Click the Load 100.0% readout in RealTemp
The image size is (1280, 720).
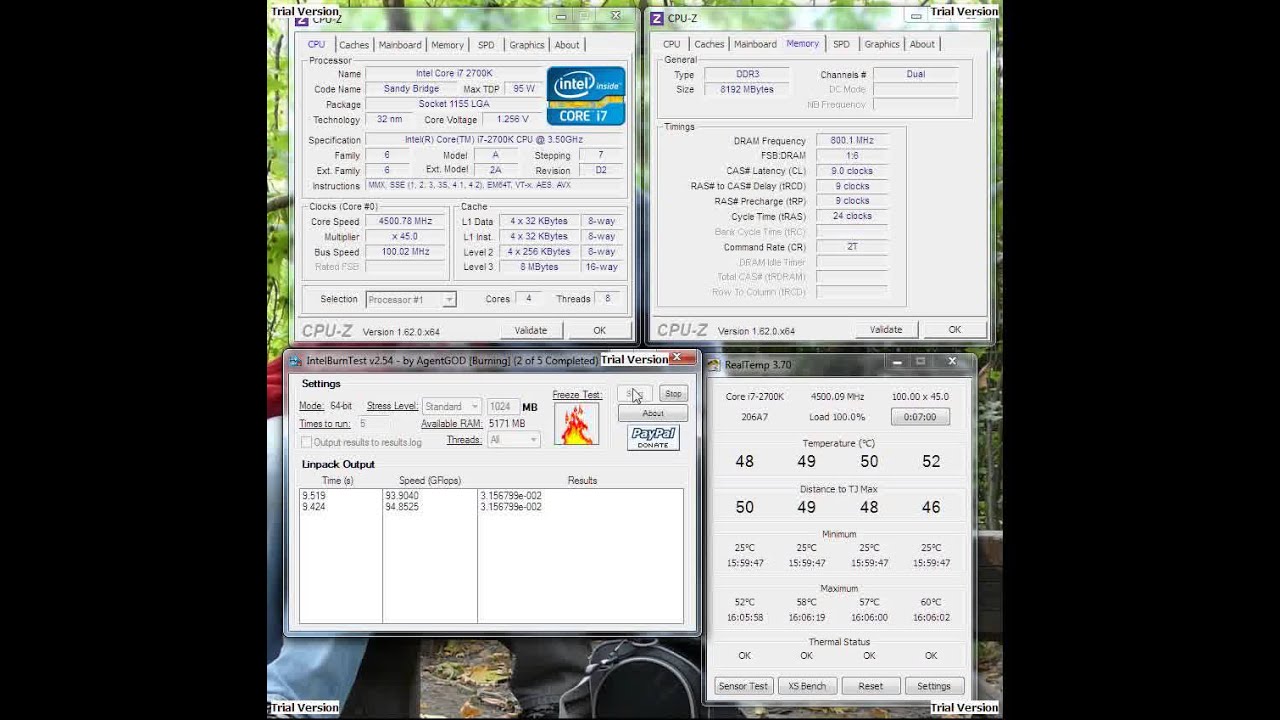[x=837, y=417]
